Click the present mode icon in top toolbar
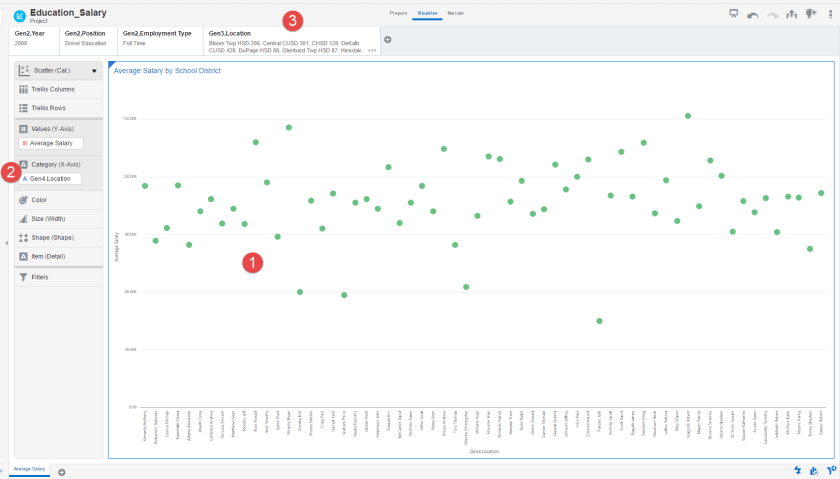 pyautogui.click(x=733, y=14)
